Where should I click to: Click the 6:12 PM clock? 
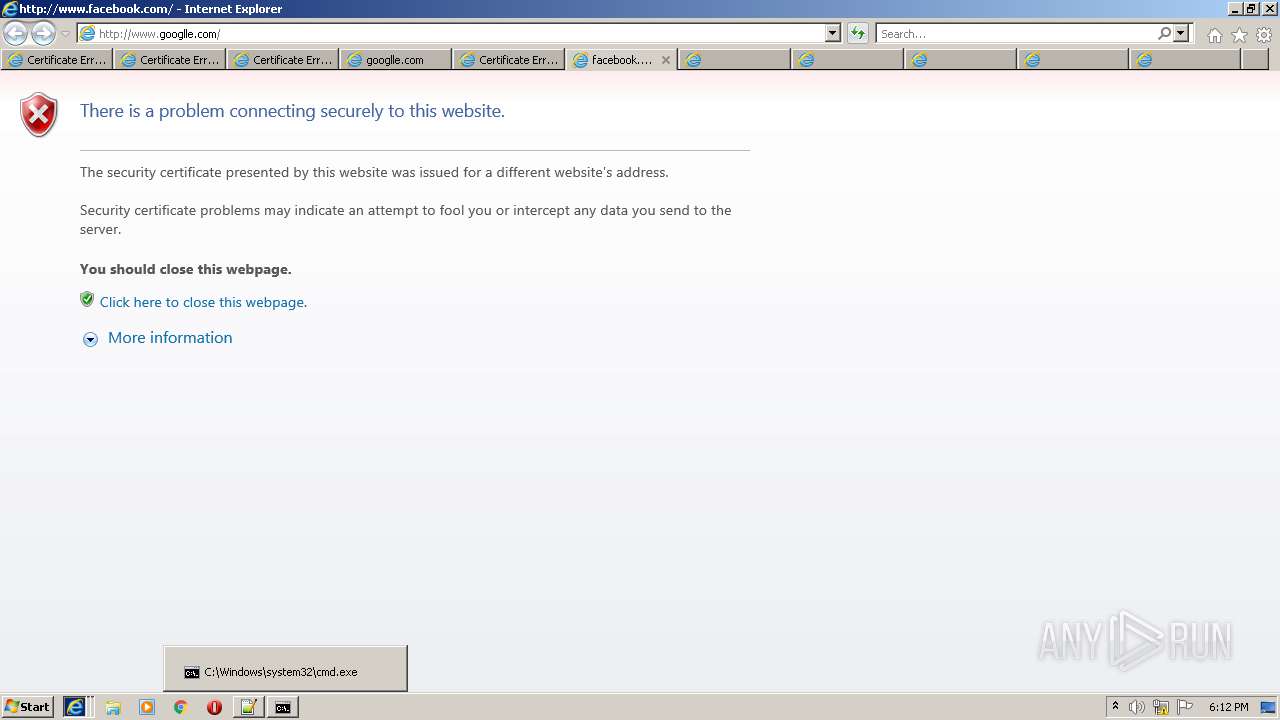(x=1228, y=707)
